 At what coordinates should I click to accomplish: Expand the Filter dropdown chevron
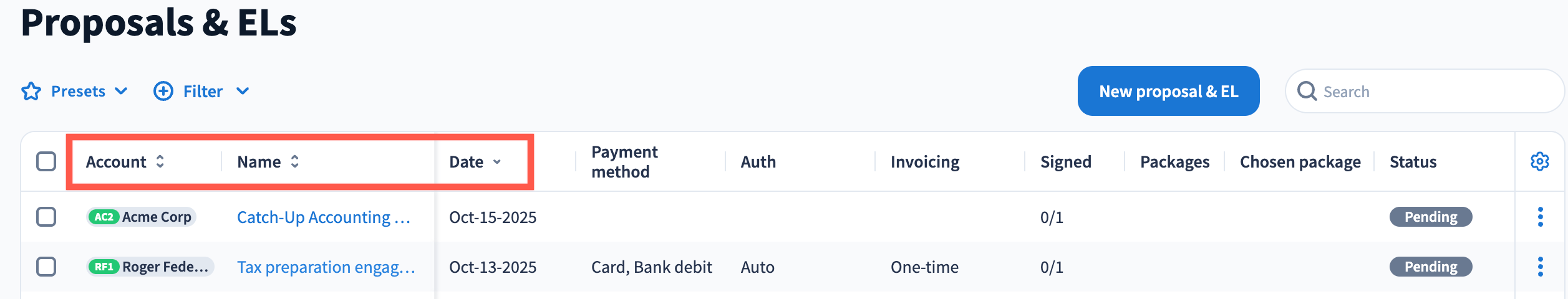tap(243, 92)
